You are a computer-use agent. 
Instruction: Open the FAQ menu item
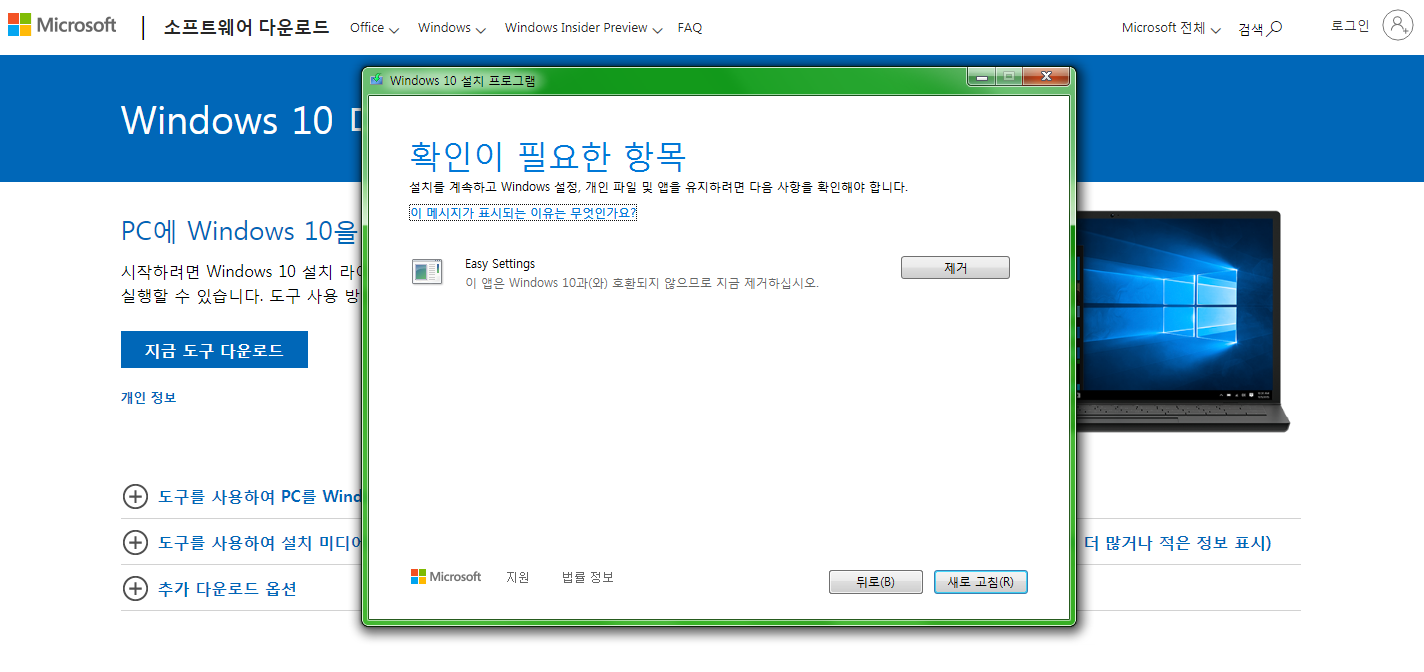(x=690, y=28)
